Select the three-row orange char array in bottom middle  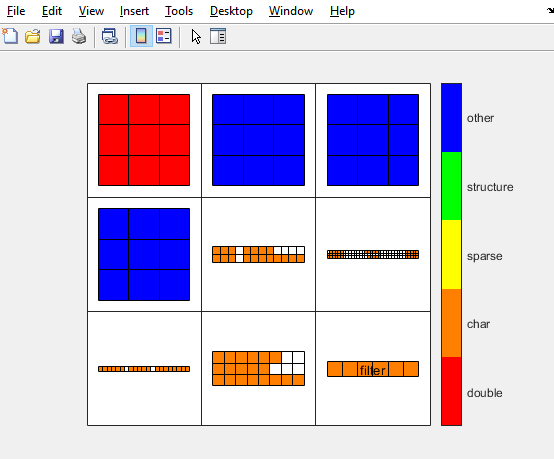258,369
